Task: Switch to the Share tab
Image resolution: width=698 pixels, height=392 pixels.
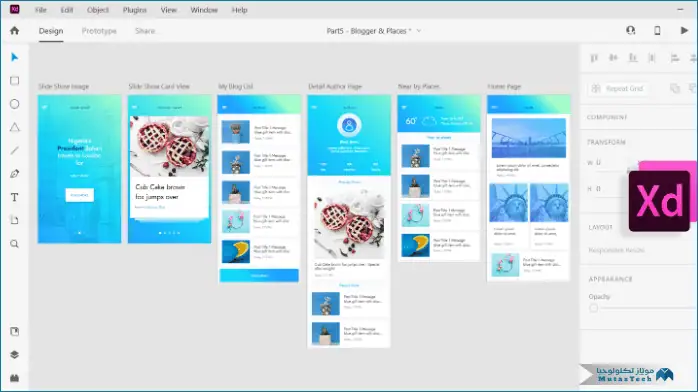Action: (x=145, y=31)
